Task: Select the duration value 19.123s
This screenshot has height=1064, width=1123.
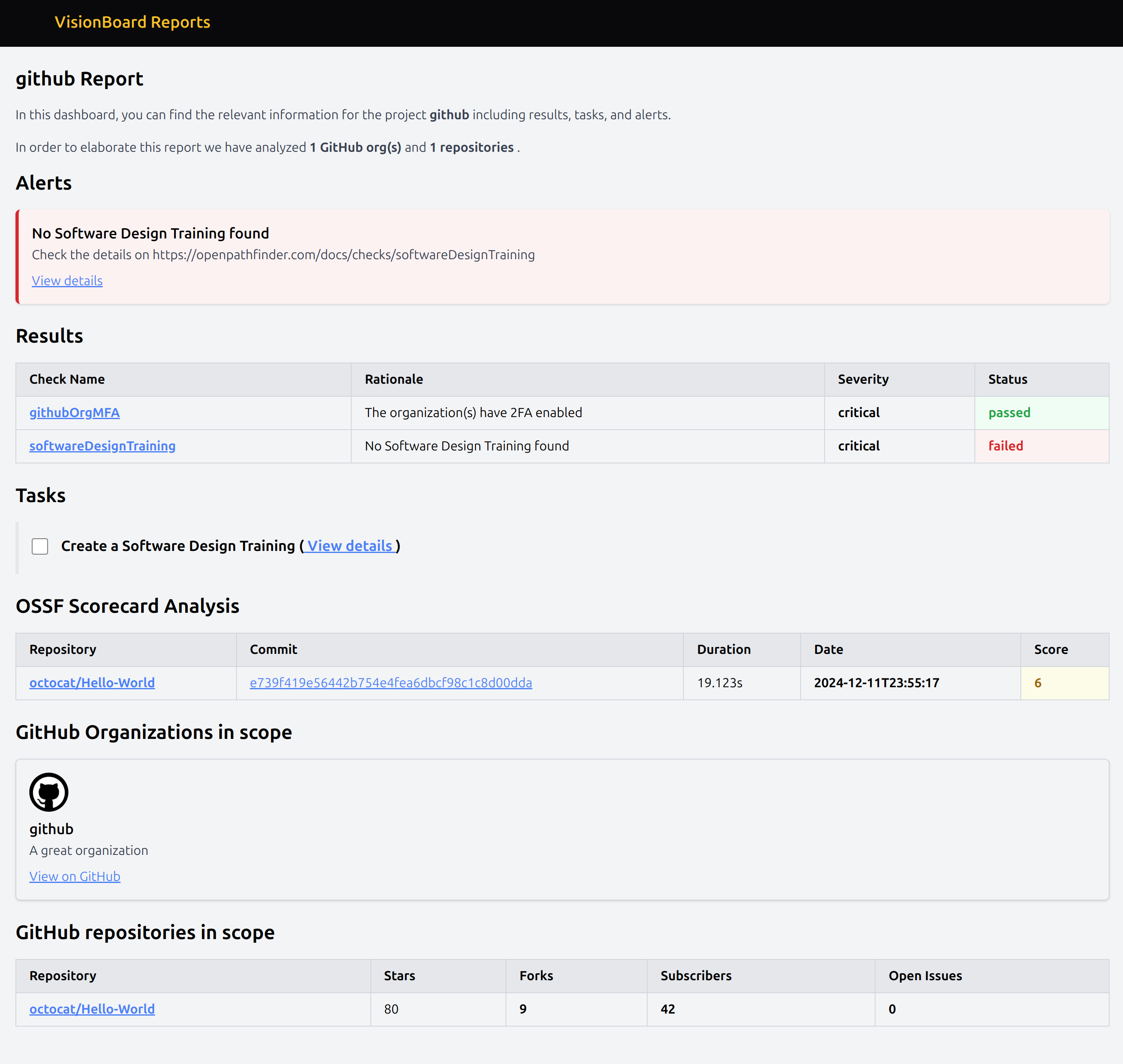Action: (x=720, y=683)
